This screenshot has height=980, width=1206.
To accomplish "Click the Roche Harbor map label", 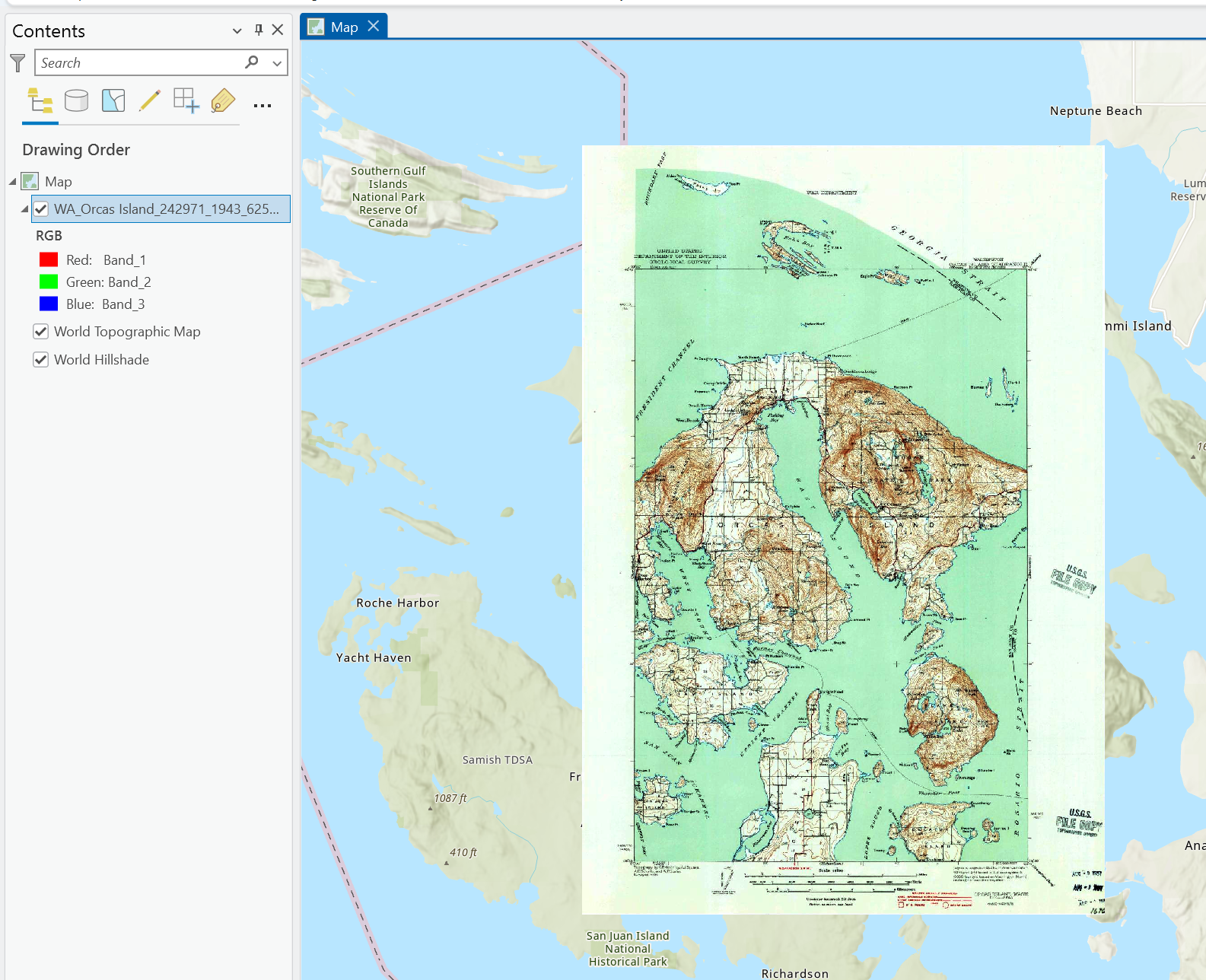I will [x=397, y=603].
